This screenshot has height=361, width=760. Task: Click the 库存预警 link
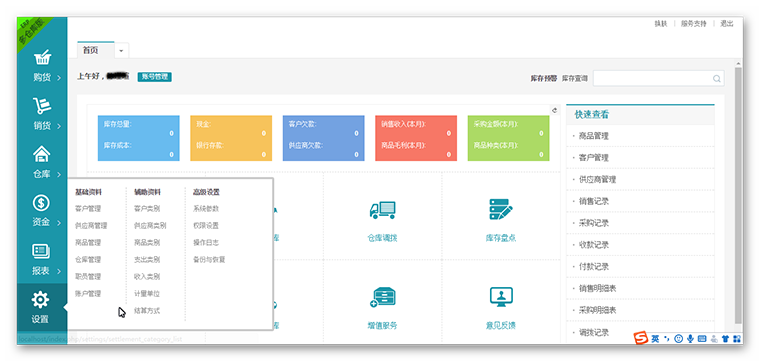[544, 78]
